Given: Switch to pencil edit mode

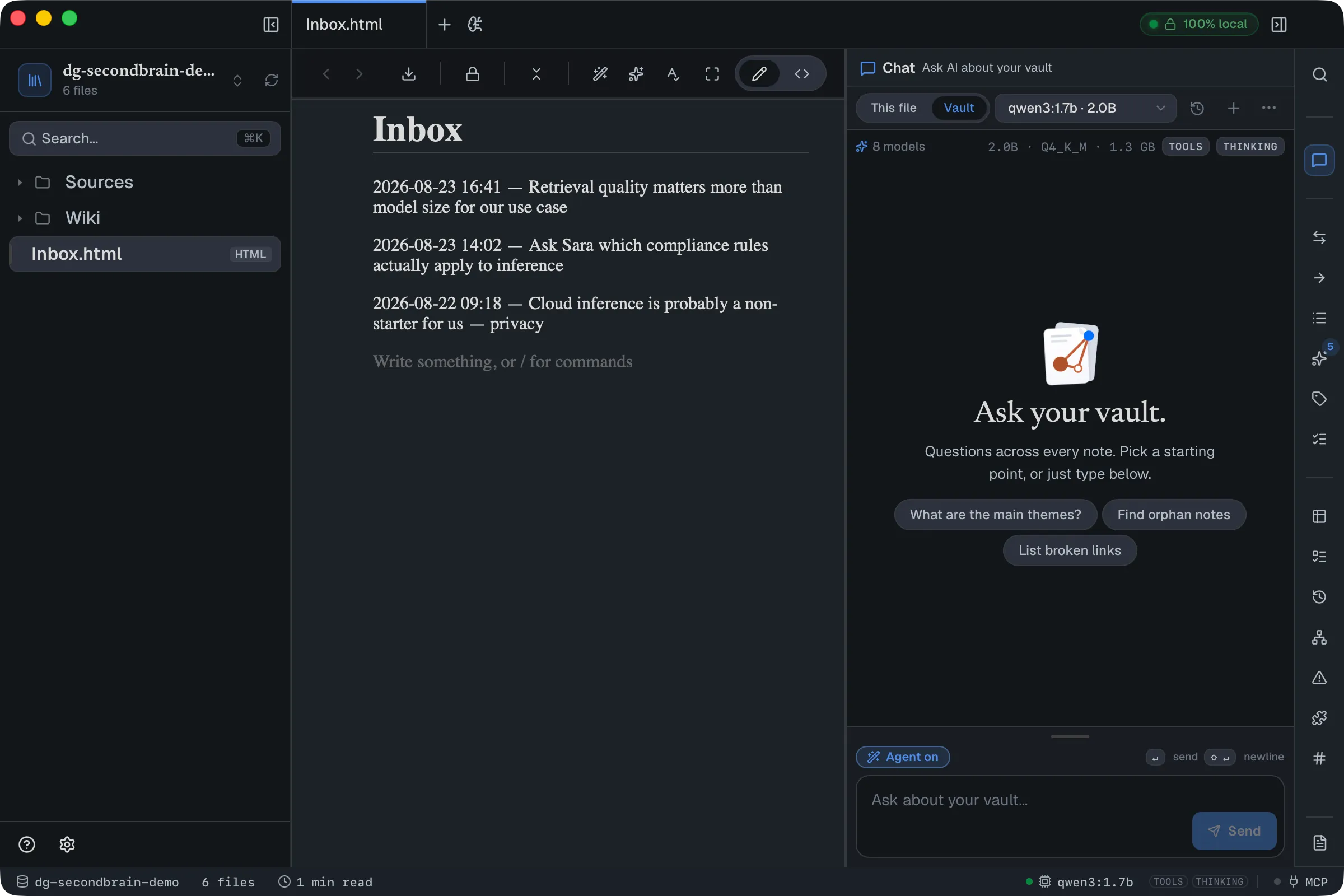Looking at the screenshot, I should click(x=759, y=74).
